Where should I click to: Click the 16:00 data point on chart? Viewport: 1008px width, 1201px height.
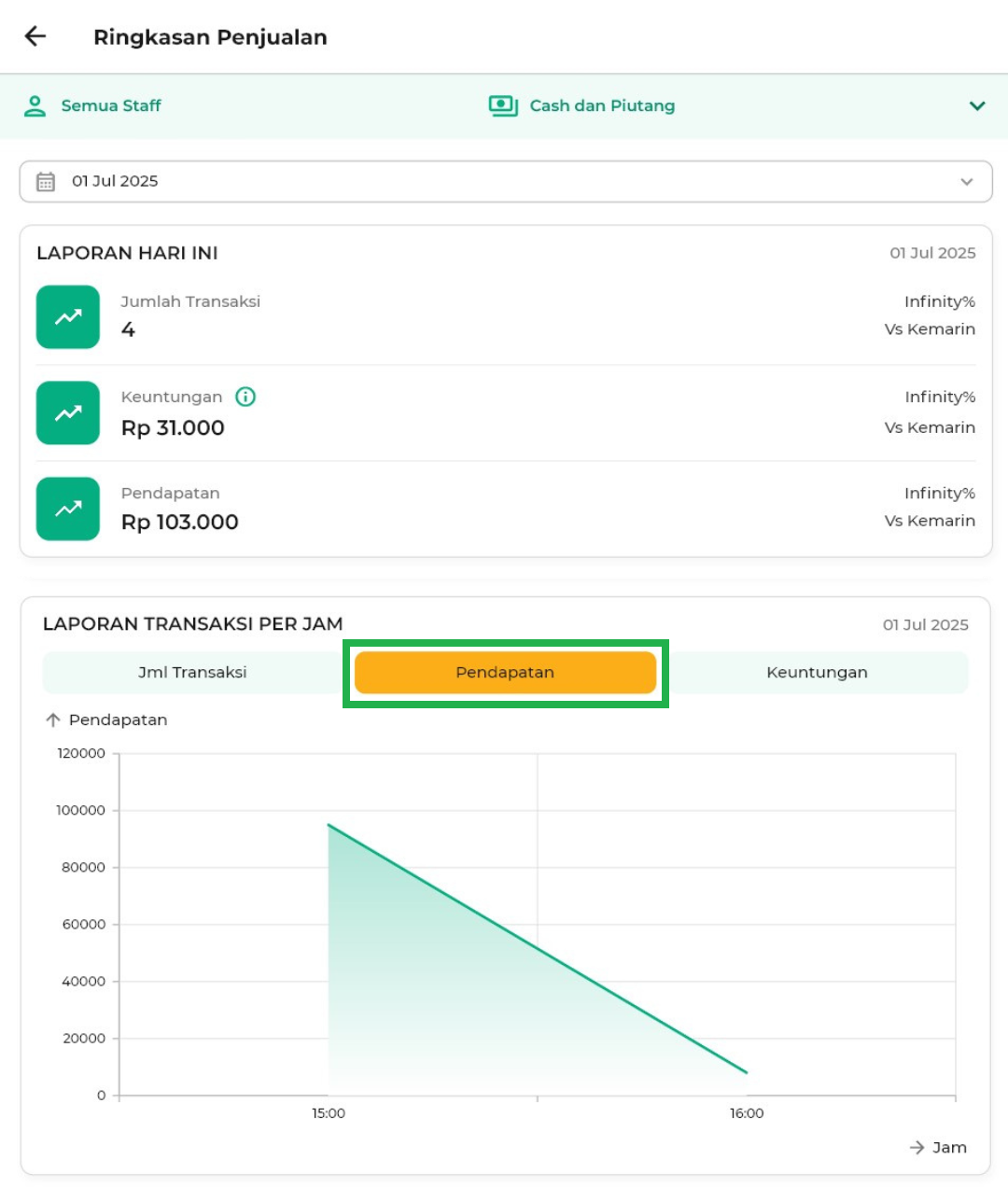coord(747,1072)
